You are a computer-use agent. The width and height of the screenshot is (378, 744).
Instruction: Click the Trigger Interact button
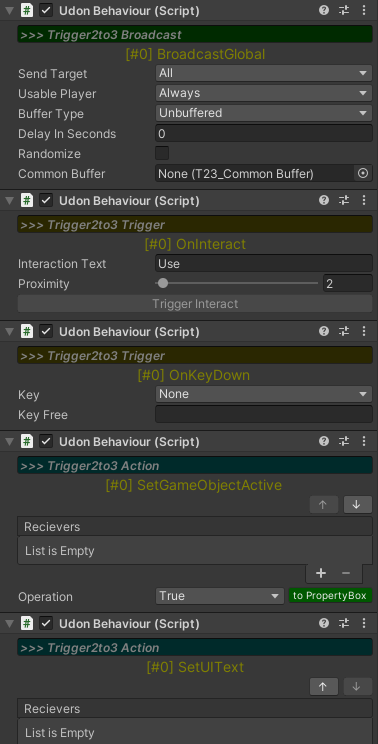coord(195,304)
